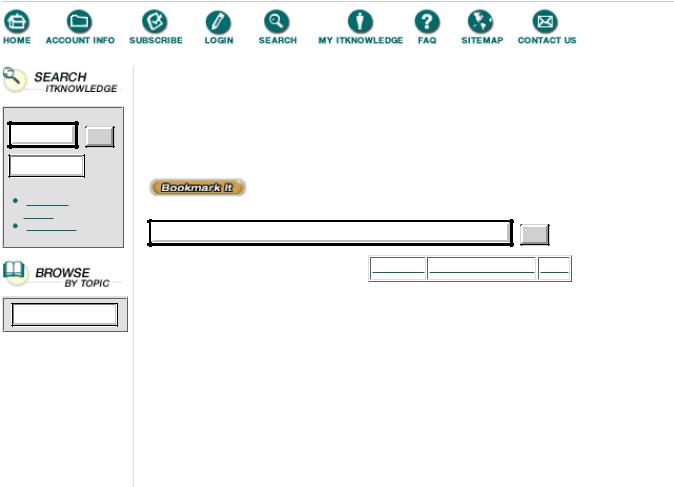The width and height of the screenshot is (674, 487).
Task: Open the Login pencil icon
Action: [x=218, y=22]
